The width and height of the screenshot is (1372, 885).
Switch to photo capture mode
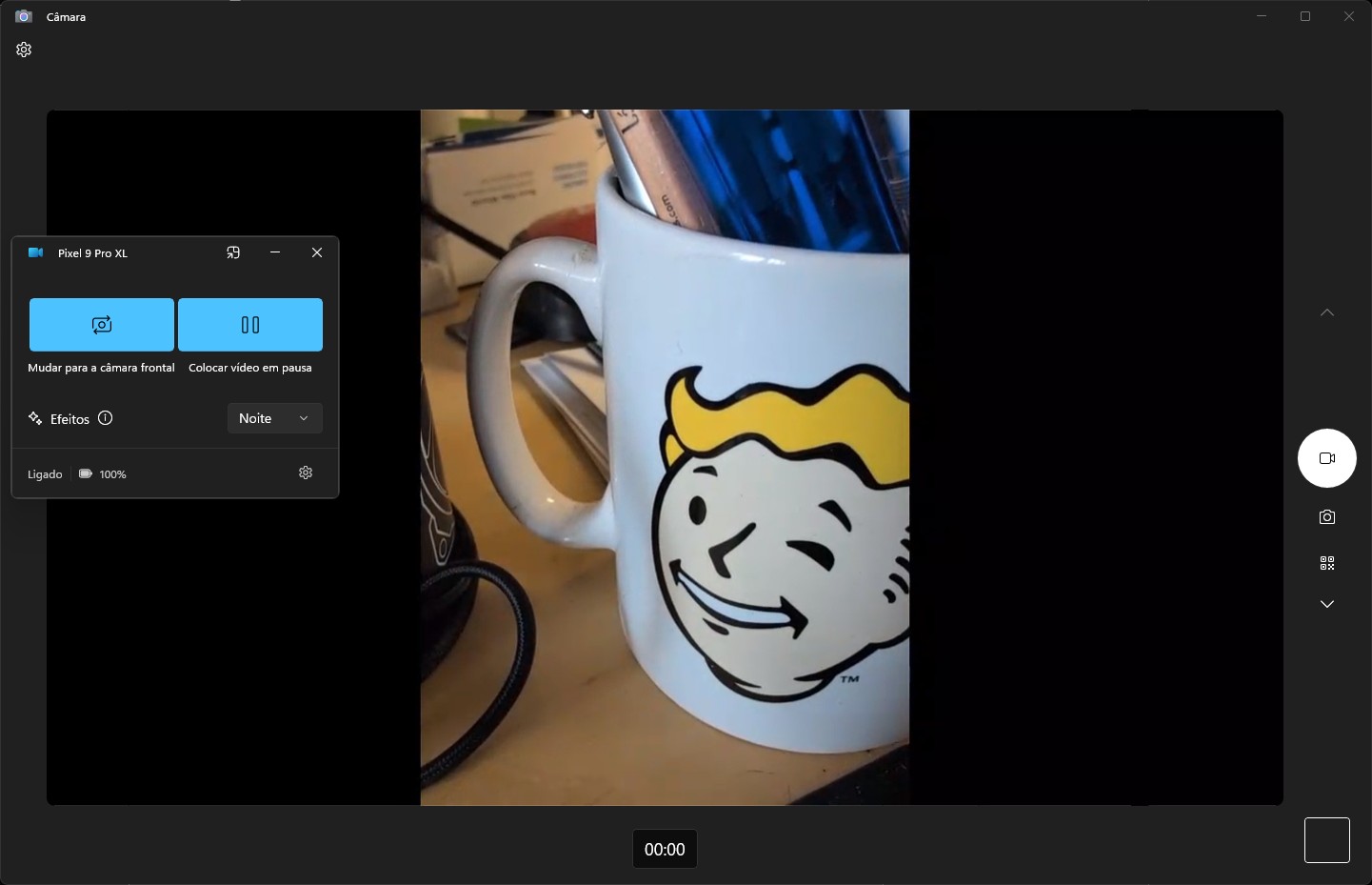(x=1326, y=517)
